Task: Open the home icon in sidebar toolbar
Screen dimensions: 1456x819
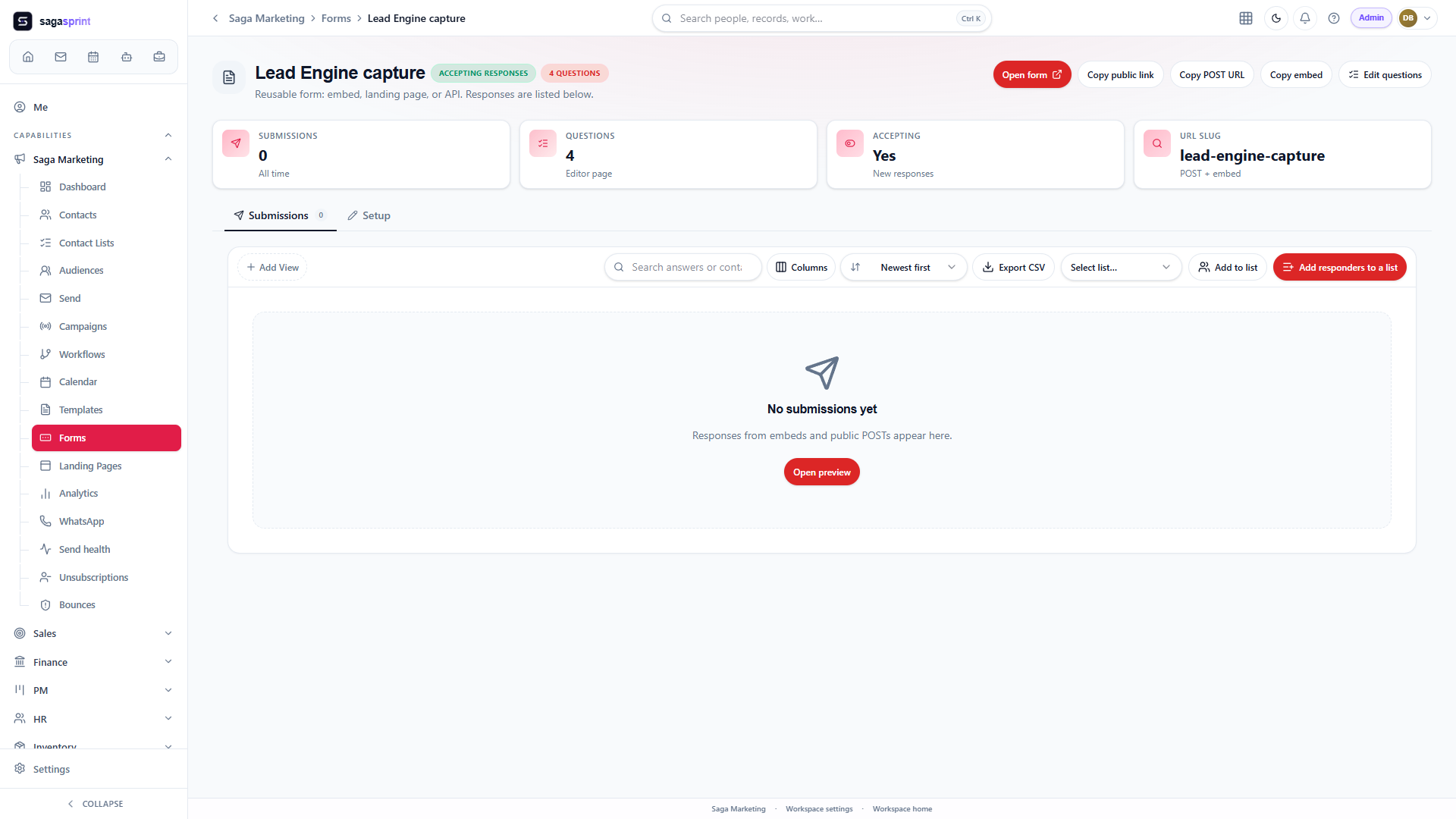Action: coord(28,57)
